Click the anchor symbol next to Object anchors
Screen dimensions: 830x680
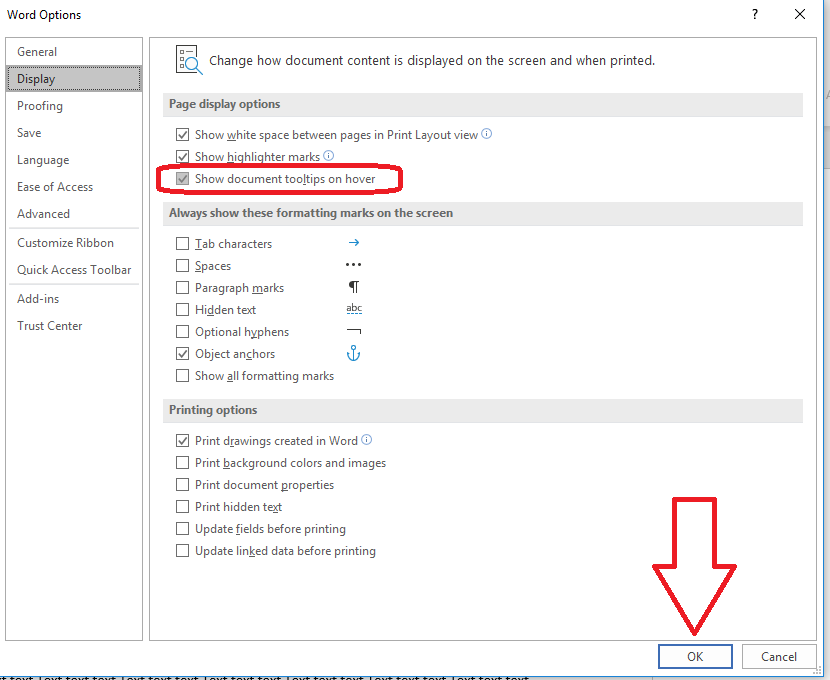pyautogui.click(x=353, y=354)
